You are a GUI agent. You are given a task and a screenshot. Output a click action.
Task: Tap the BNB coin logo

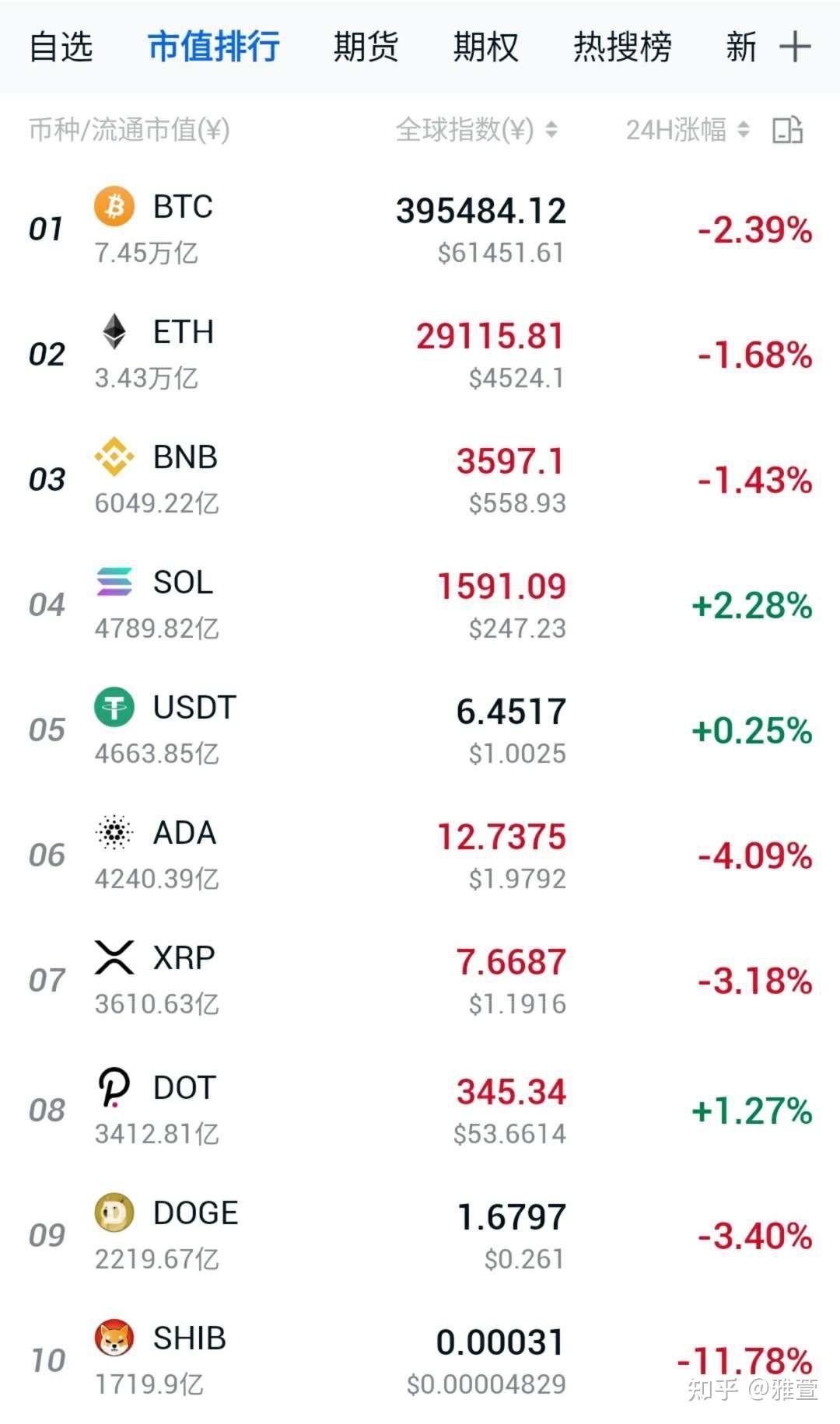(114, 457)
